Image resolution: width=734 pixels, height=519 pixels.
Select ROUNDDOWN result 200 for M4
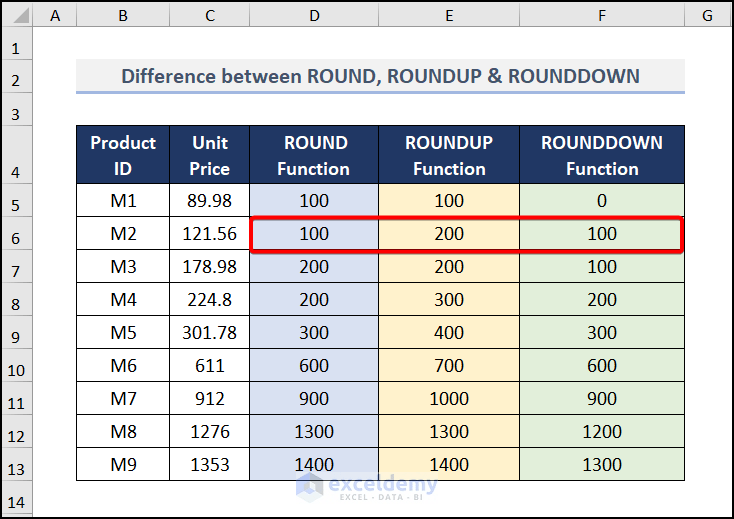pyautogui.click(x=602, y=300)
